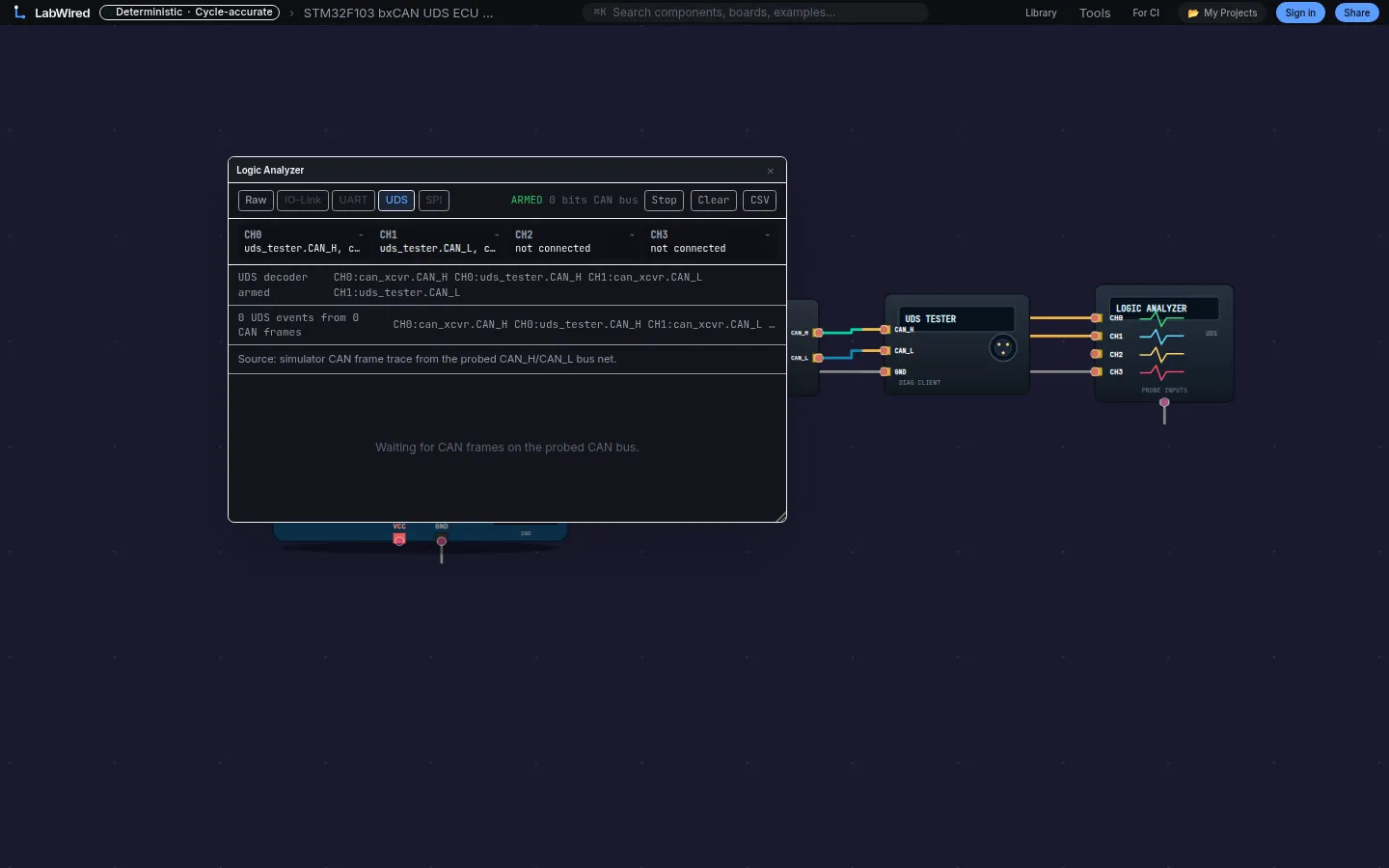Viewport: 1389px width, 868px height.
Task: Open the CH2 not connected dropdown
Action: click(575, 242)
